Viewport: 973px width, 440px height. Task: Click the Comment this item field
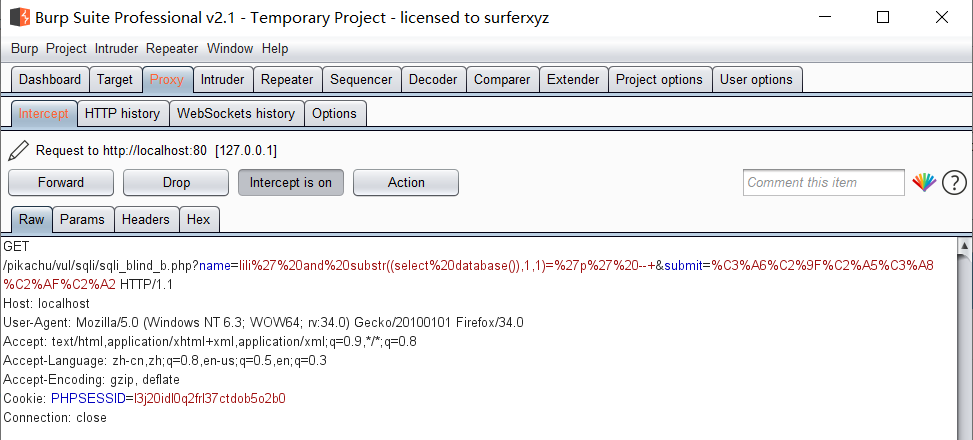(824, 182)
